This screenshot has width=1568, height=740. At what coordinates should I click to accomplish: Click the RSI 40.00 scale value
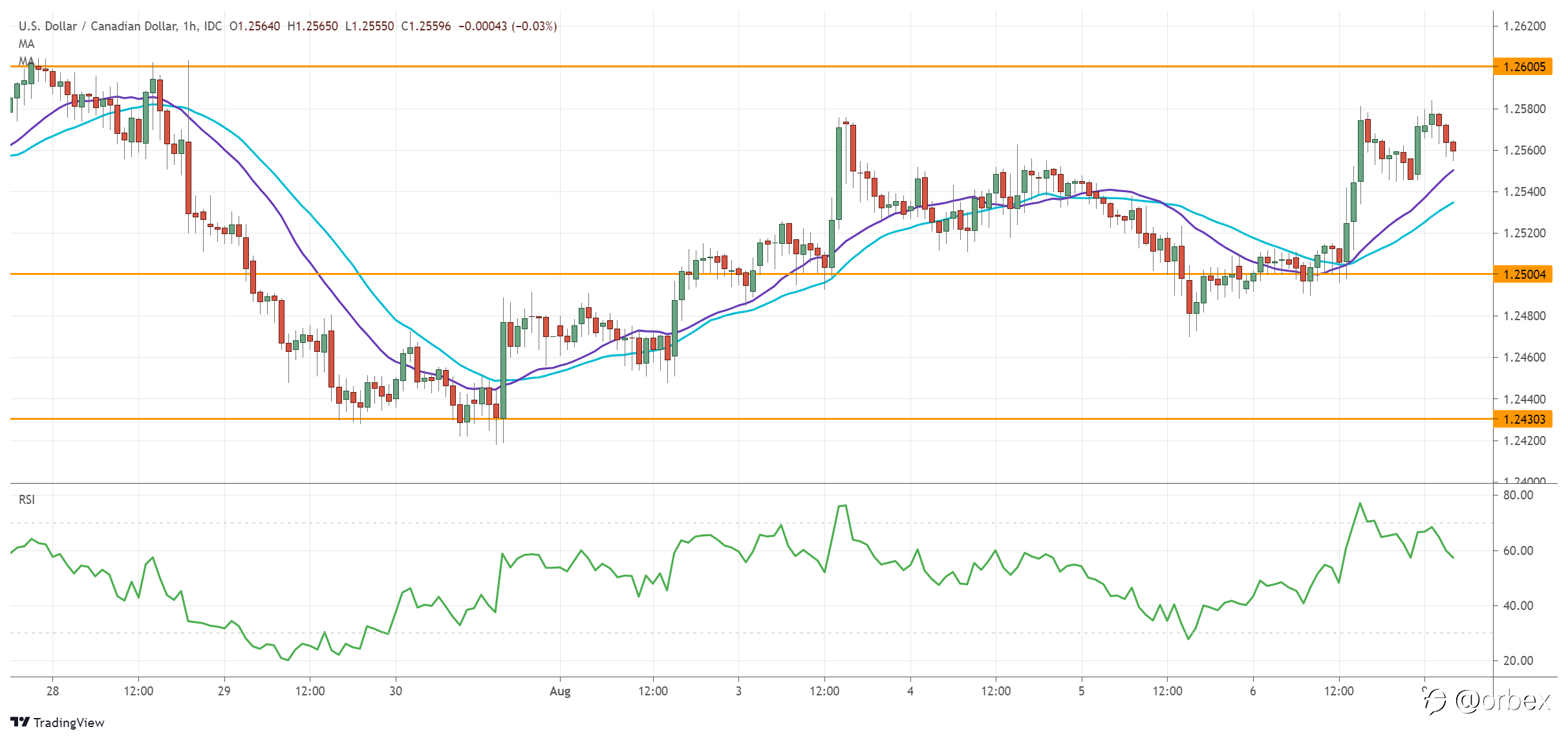pyautogui.click(x=1518, y=605)
